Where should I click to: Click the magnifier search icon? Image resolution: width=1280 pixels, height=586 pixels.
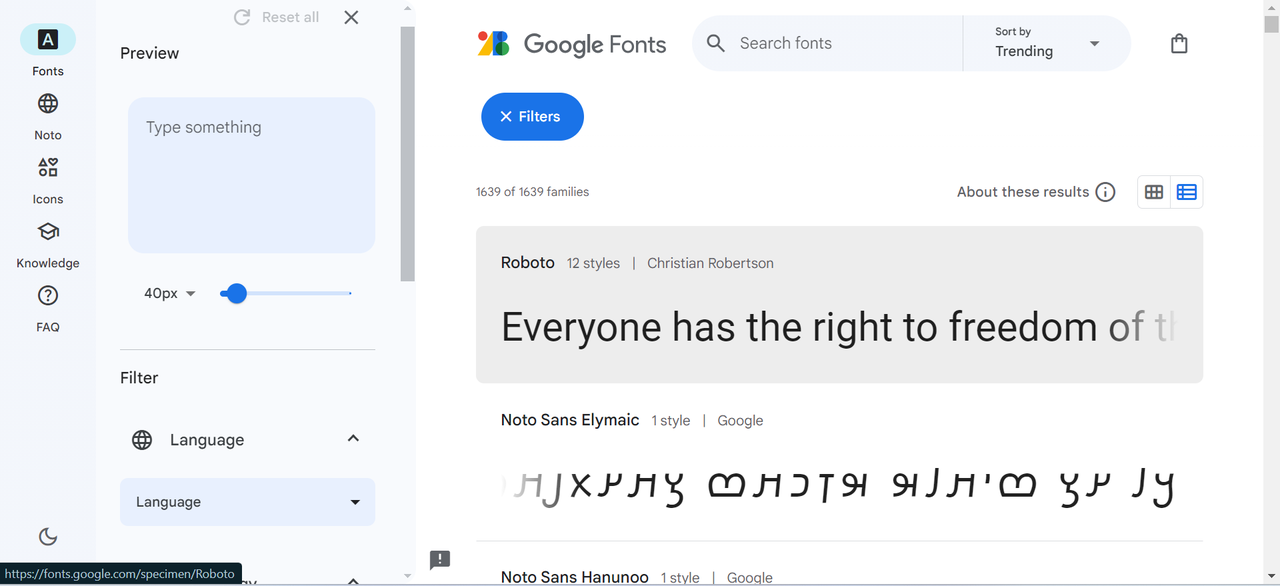click(x=716, y=43)
